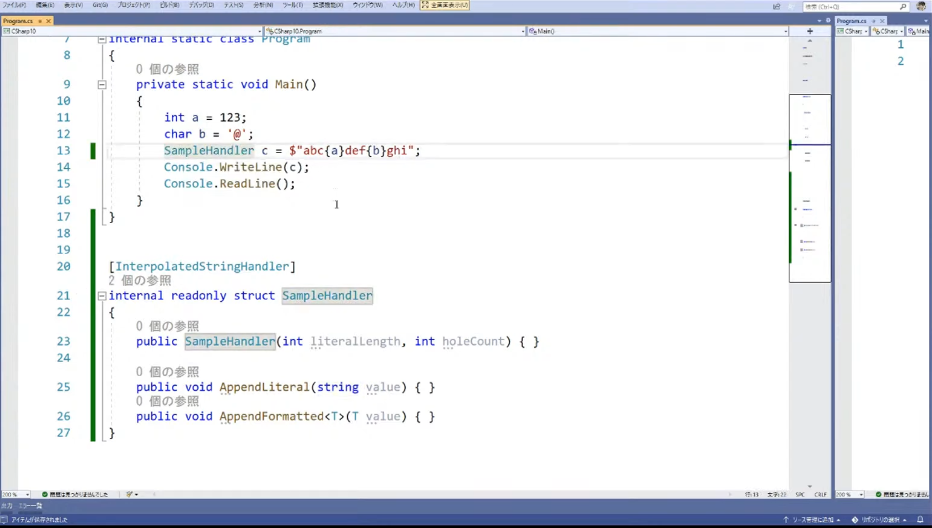Collapse the Program class outline
The image size is (932, 528).
[102, 39]
